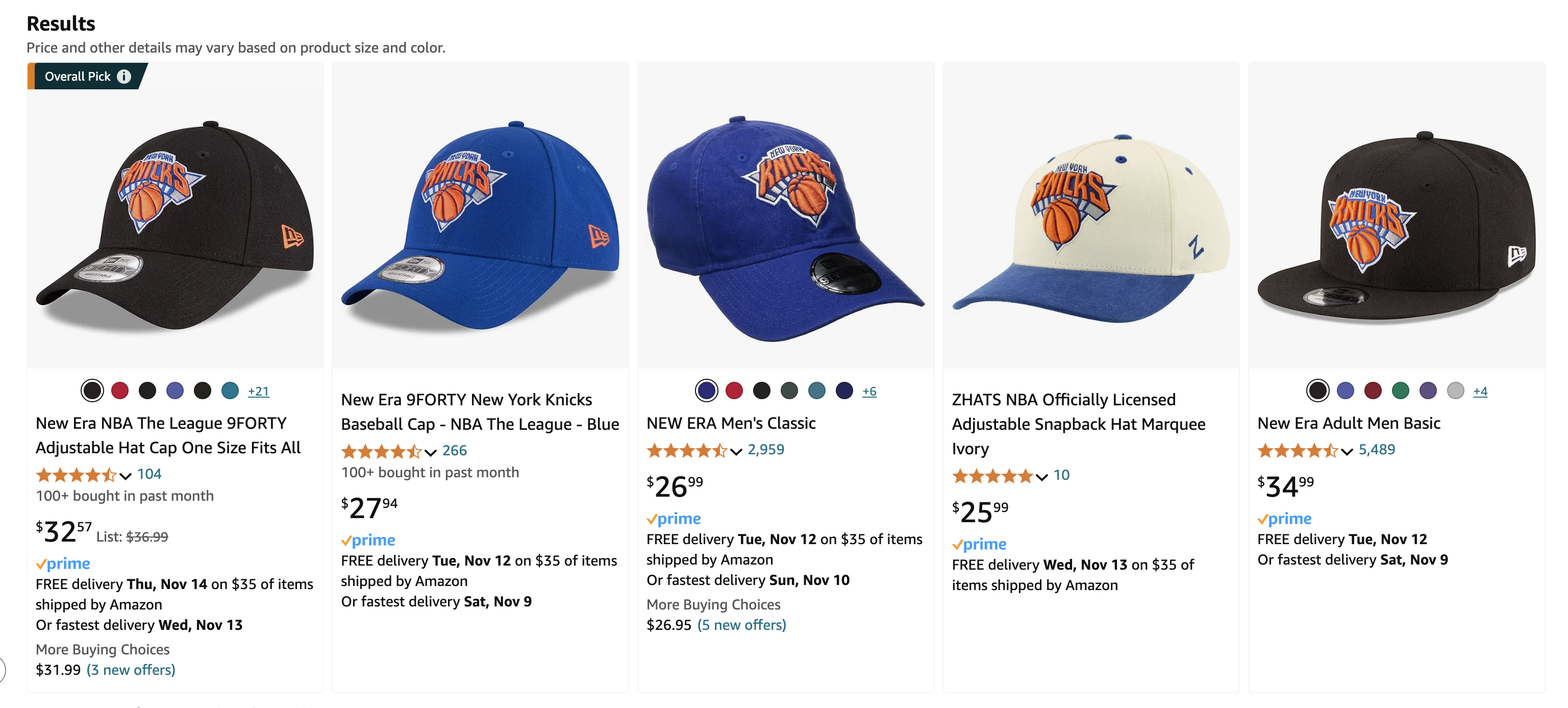The image size is (1568, 708).
Task: Click the Overall Pick info icon
Action: (123, 76)
